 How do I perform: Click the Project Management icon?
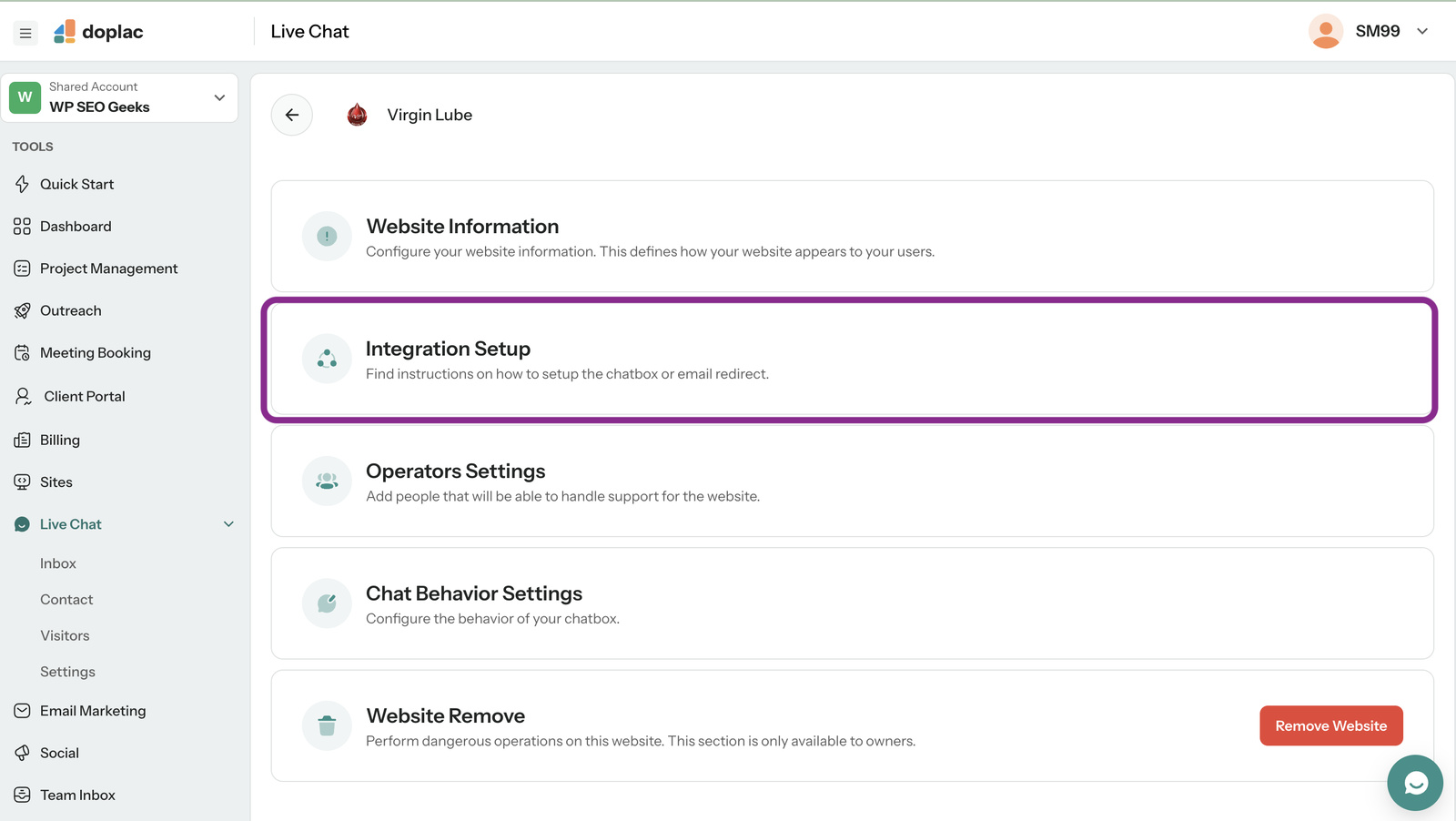click(22, 269)
